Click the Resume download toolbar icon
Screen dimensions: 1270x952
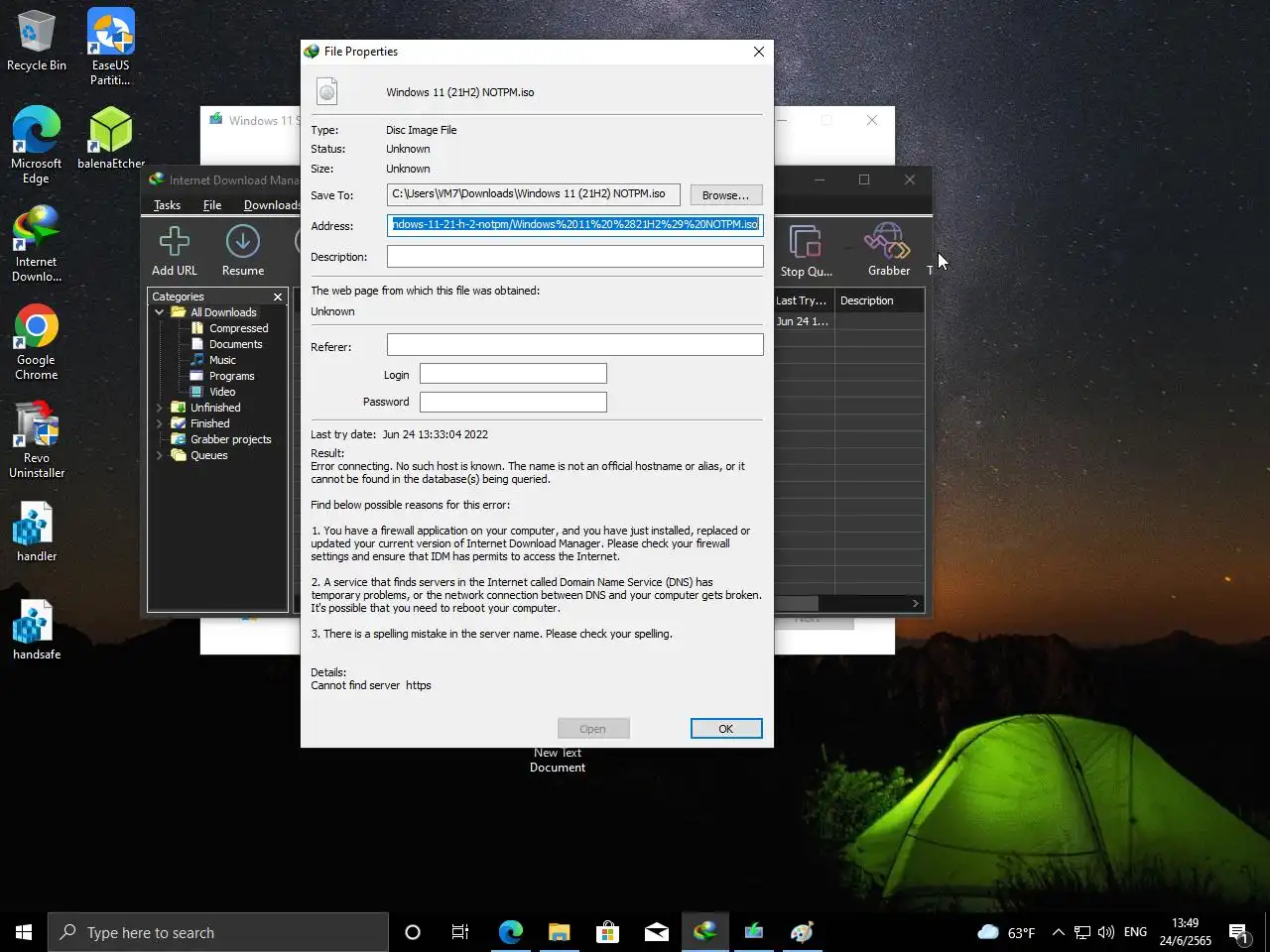point(243,250)
